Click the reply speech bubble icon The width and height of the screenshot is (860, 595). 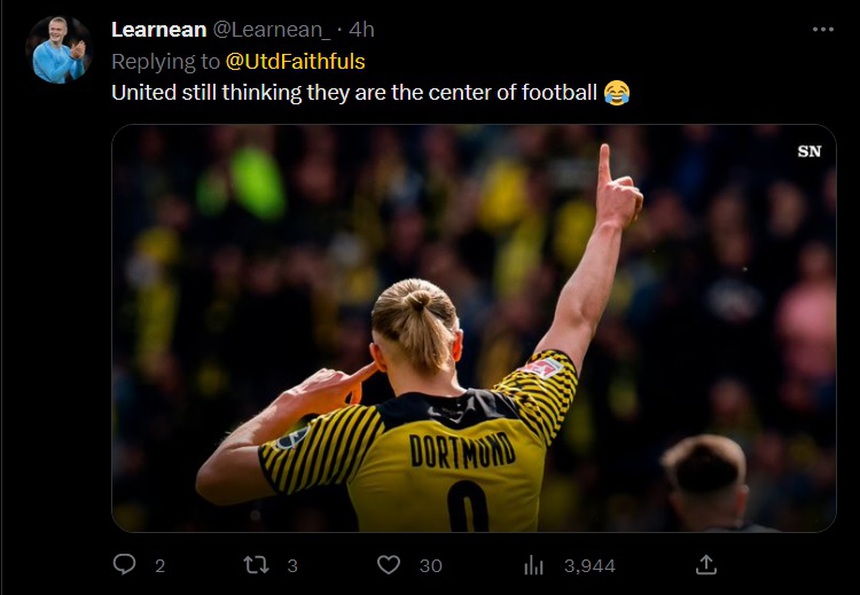pos(124,564)
